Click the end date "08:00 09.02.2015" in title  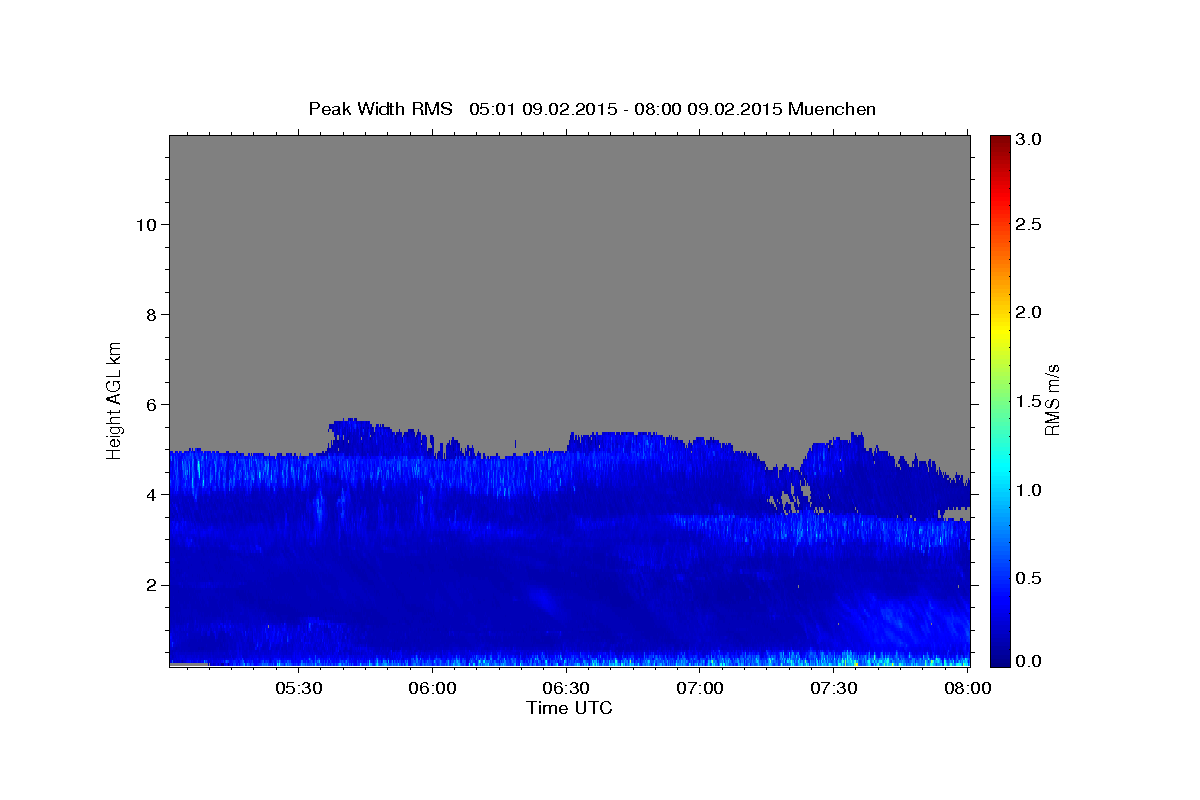pos(709,109)
